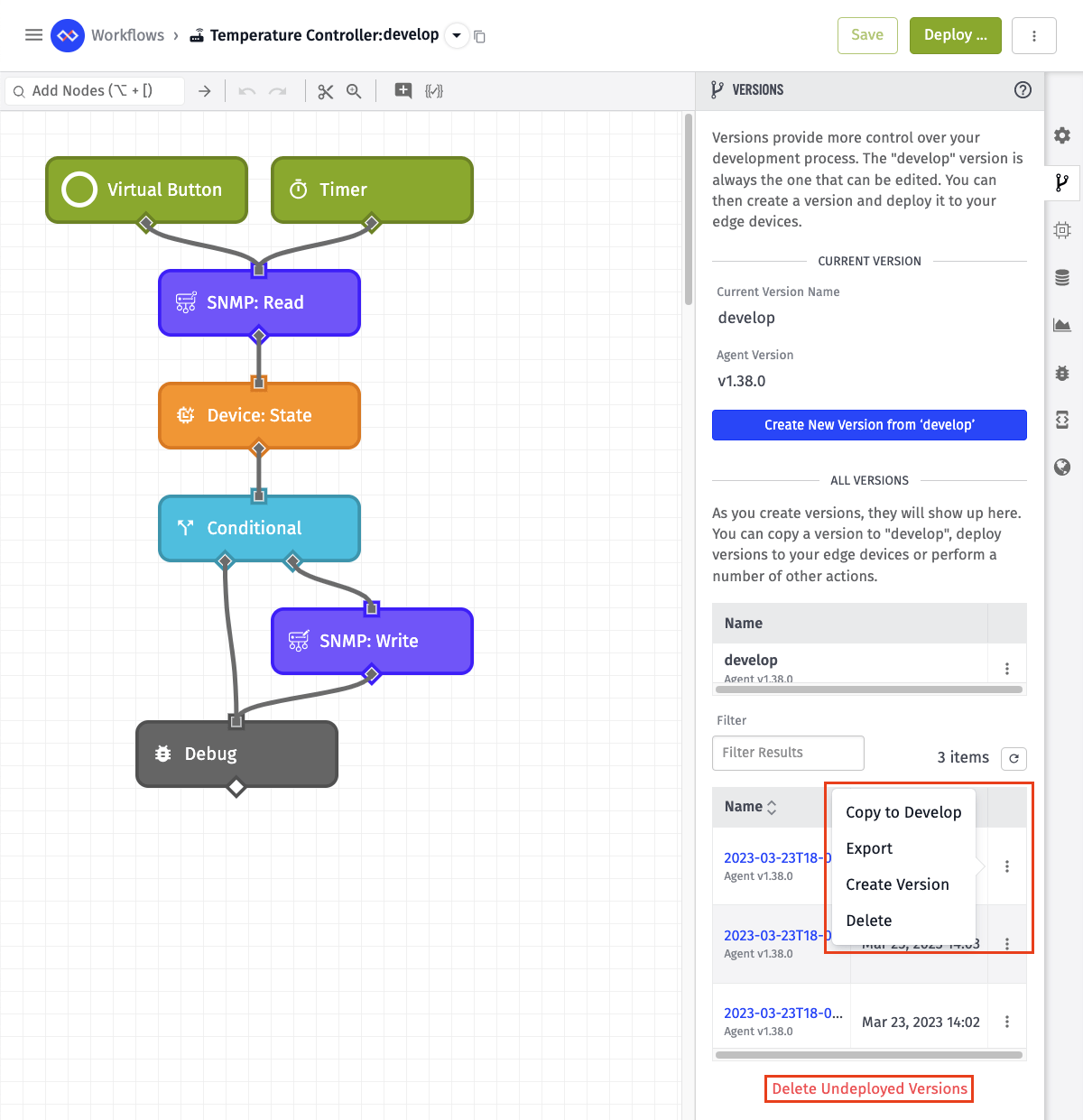1083x1120 pixels.
Task: Open the Workflows breadcrumb link
Action: click(127, 35)
